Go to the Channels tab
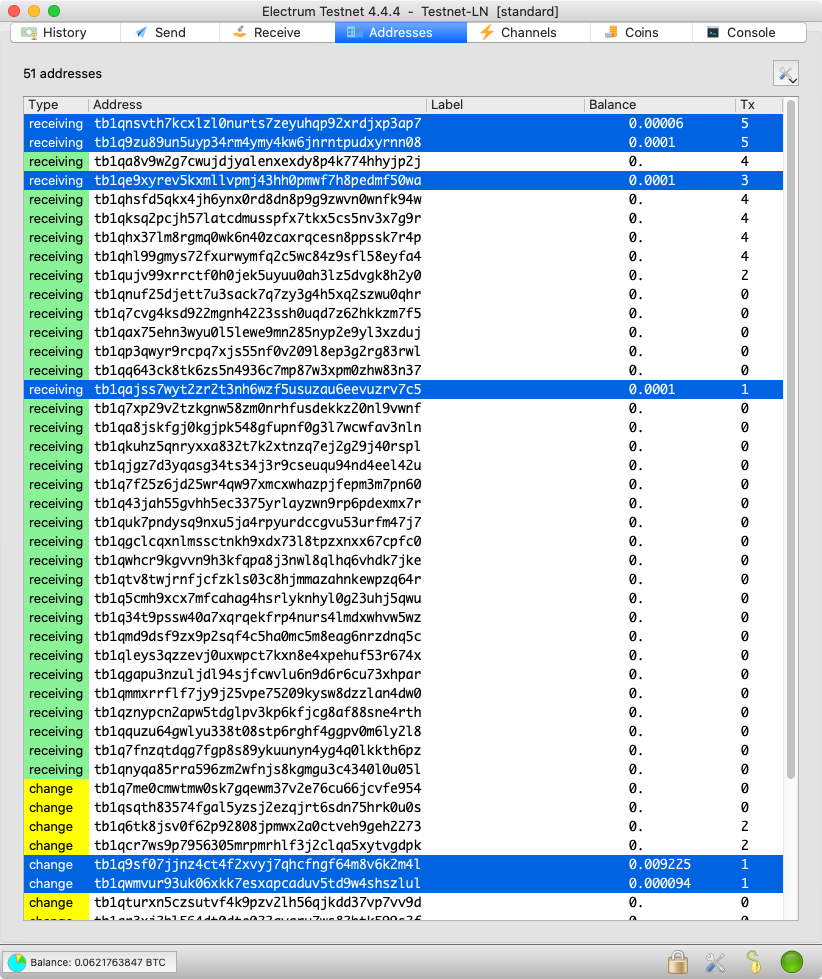The height and width of the screenshot is (979, 822). [528, 32]
